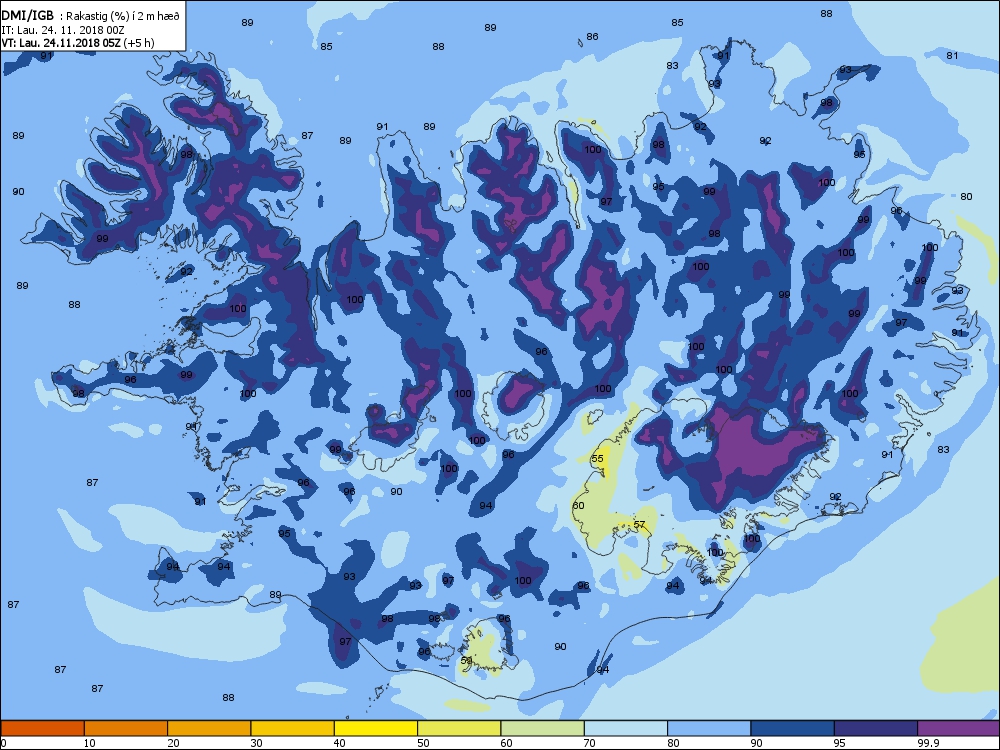This screenshot has width=1000, height=750.
Task: Click the 'VT: Lau. 24.11.2018 05Z (+5 h)' line
Action: tap(78, 43)
